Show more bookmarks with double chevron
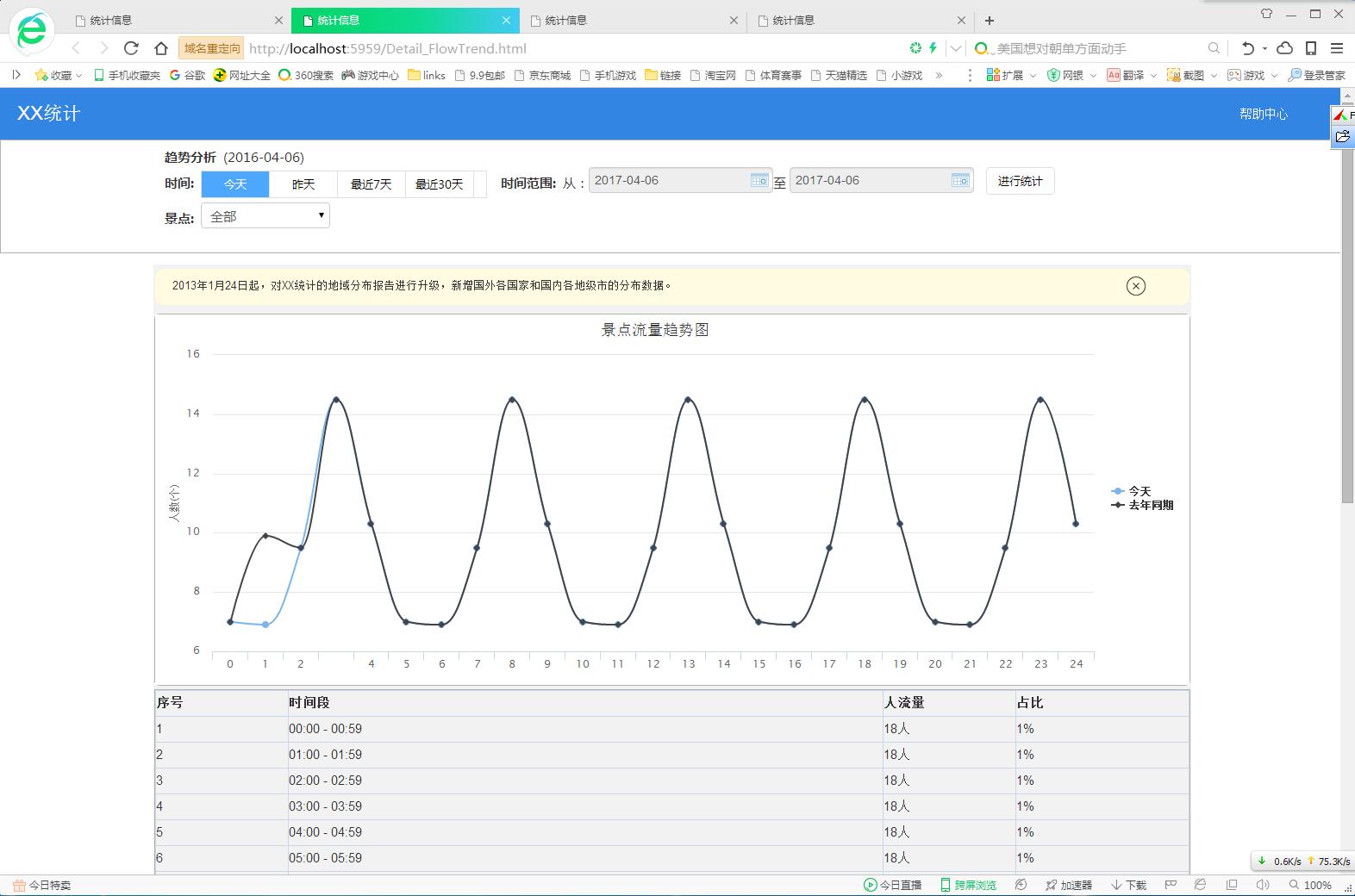The width and height of the screenshot is (1355, 896). pos(939,75)
